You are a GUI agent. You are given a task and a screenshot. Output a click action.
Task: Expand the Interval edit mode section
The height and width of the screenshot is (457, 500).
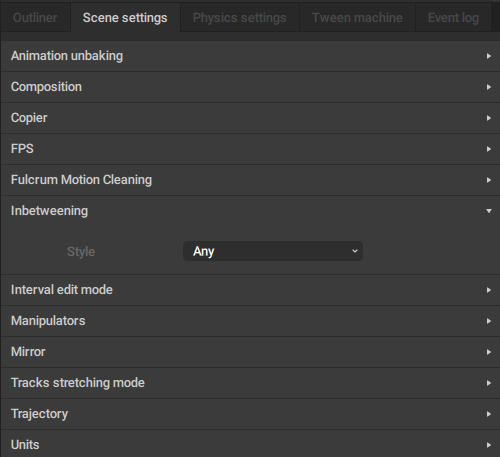(250, 290)
